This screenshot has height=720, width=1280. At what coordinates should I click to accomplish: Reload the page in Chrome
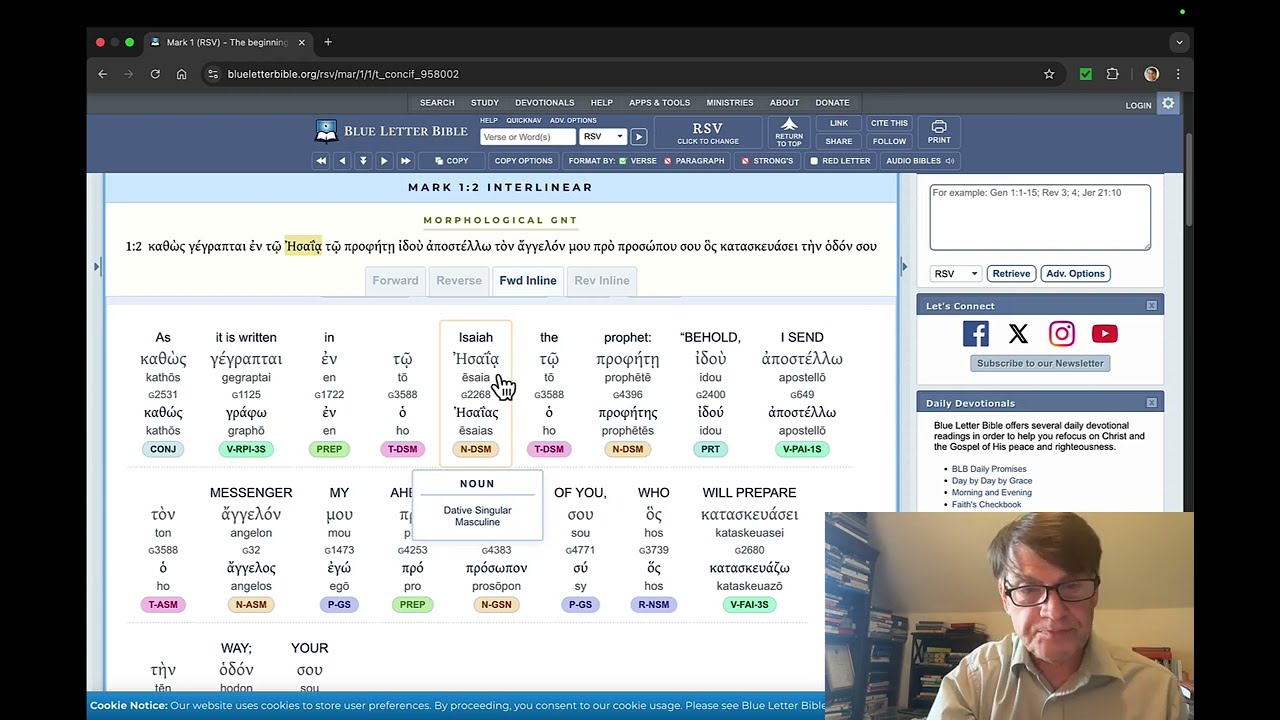pos(155,74)
